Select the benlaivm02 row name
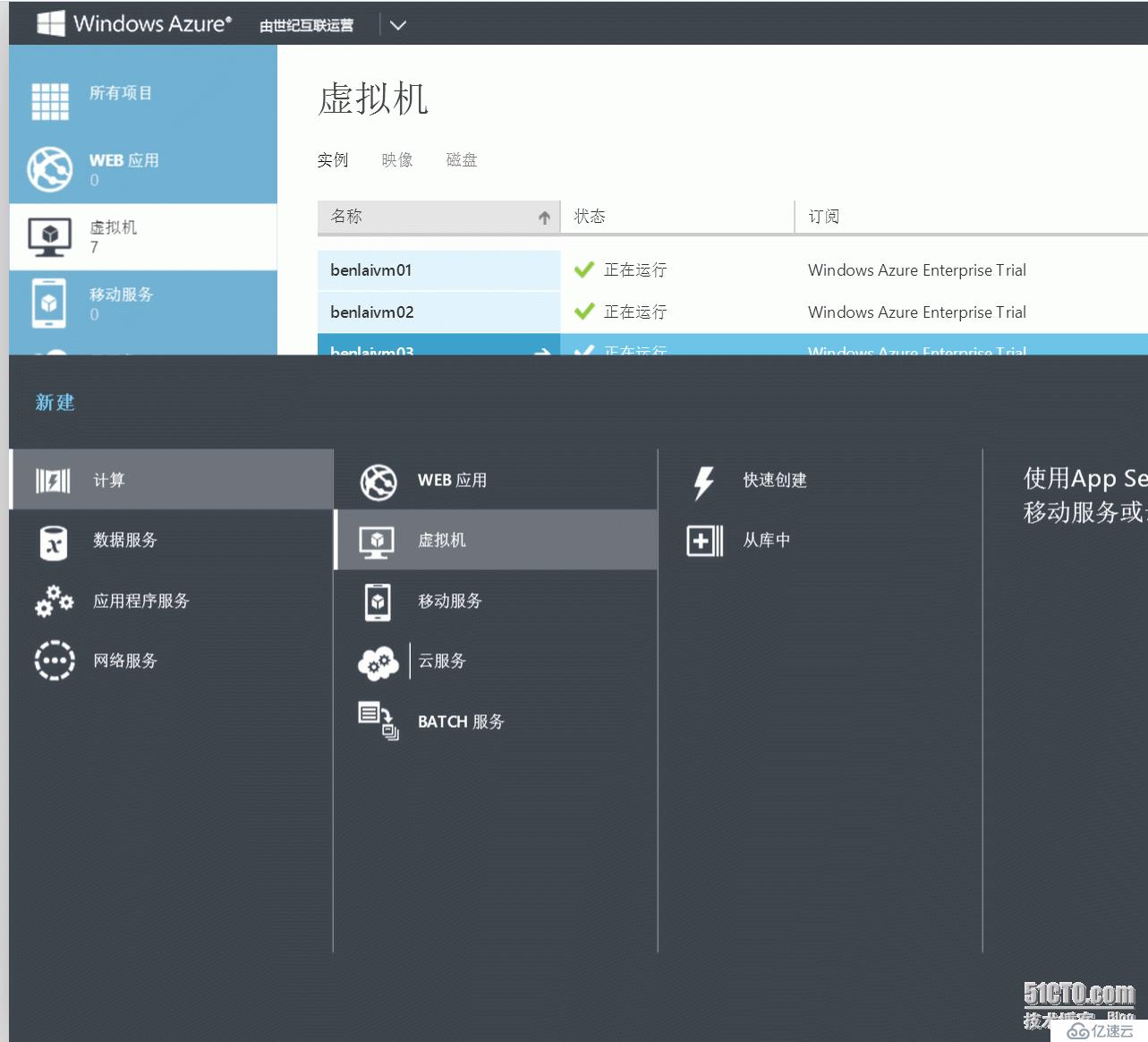This screenshot has height=1042, width=1148. point(372,312)
